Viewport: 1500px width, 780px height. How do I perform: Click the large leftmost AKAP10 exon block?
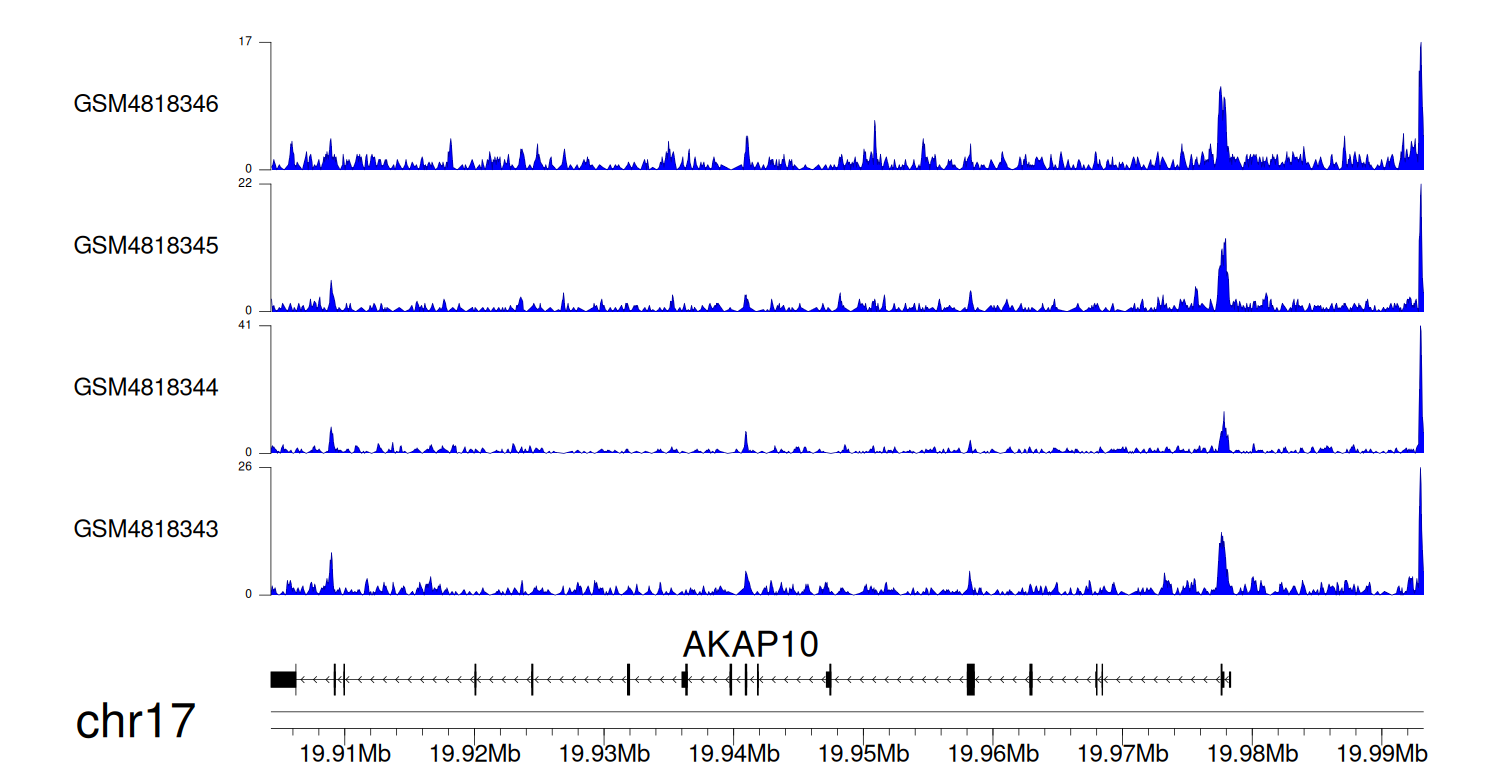[283, 679]
